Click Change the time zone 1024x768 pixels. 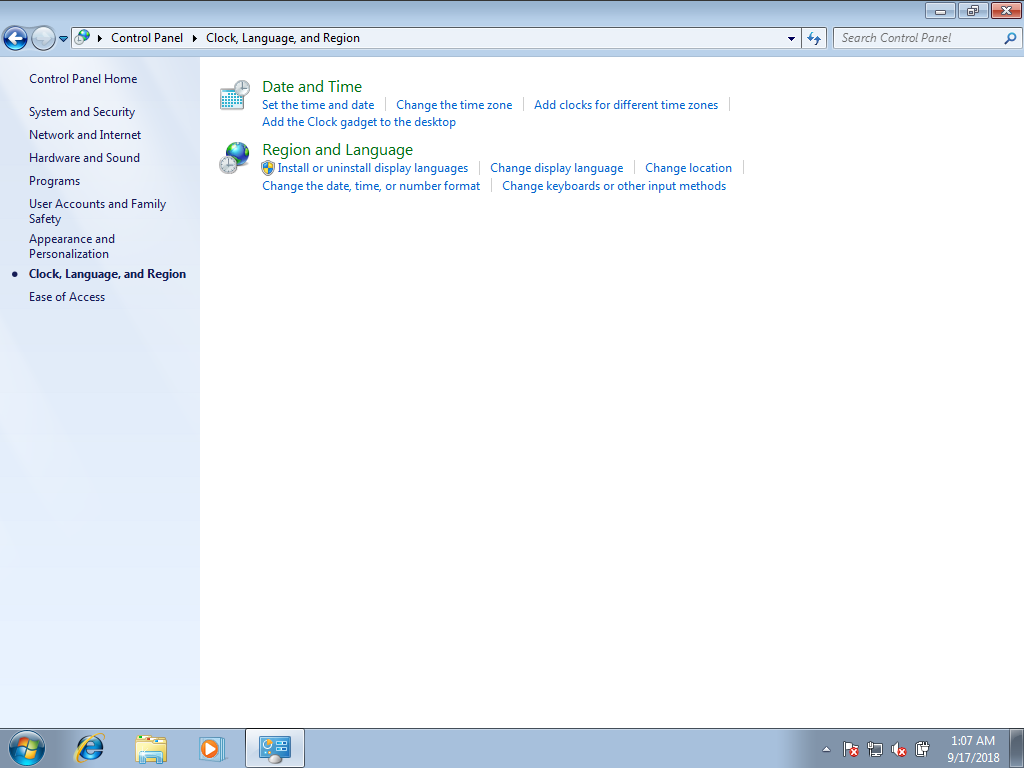(454, 105)
